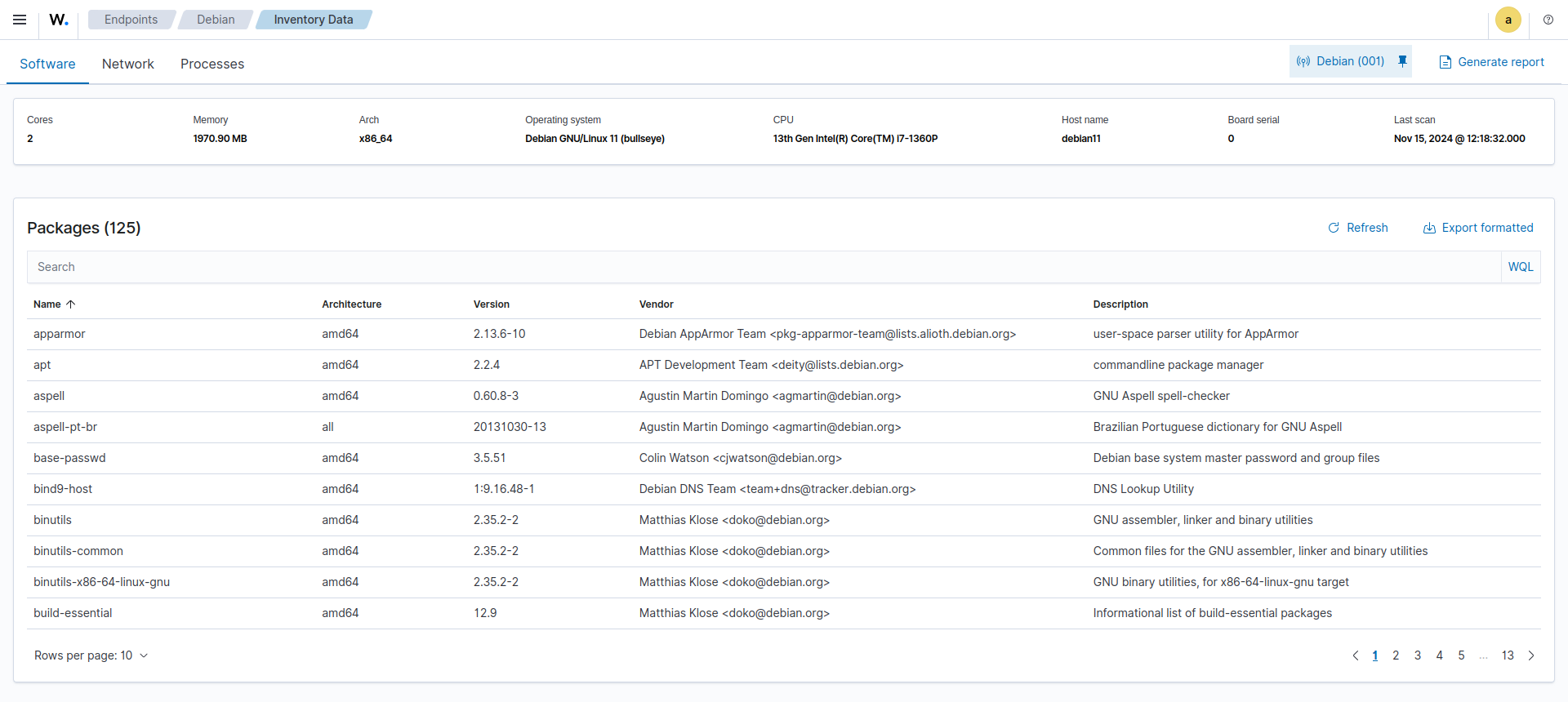Open the help icon in header
Image resolution: width=1568 pixels, height=702 pixels.
pyautogui.click(x=1548, y=20)
